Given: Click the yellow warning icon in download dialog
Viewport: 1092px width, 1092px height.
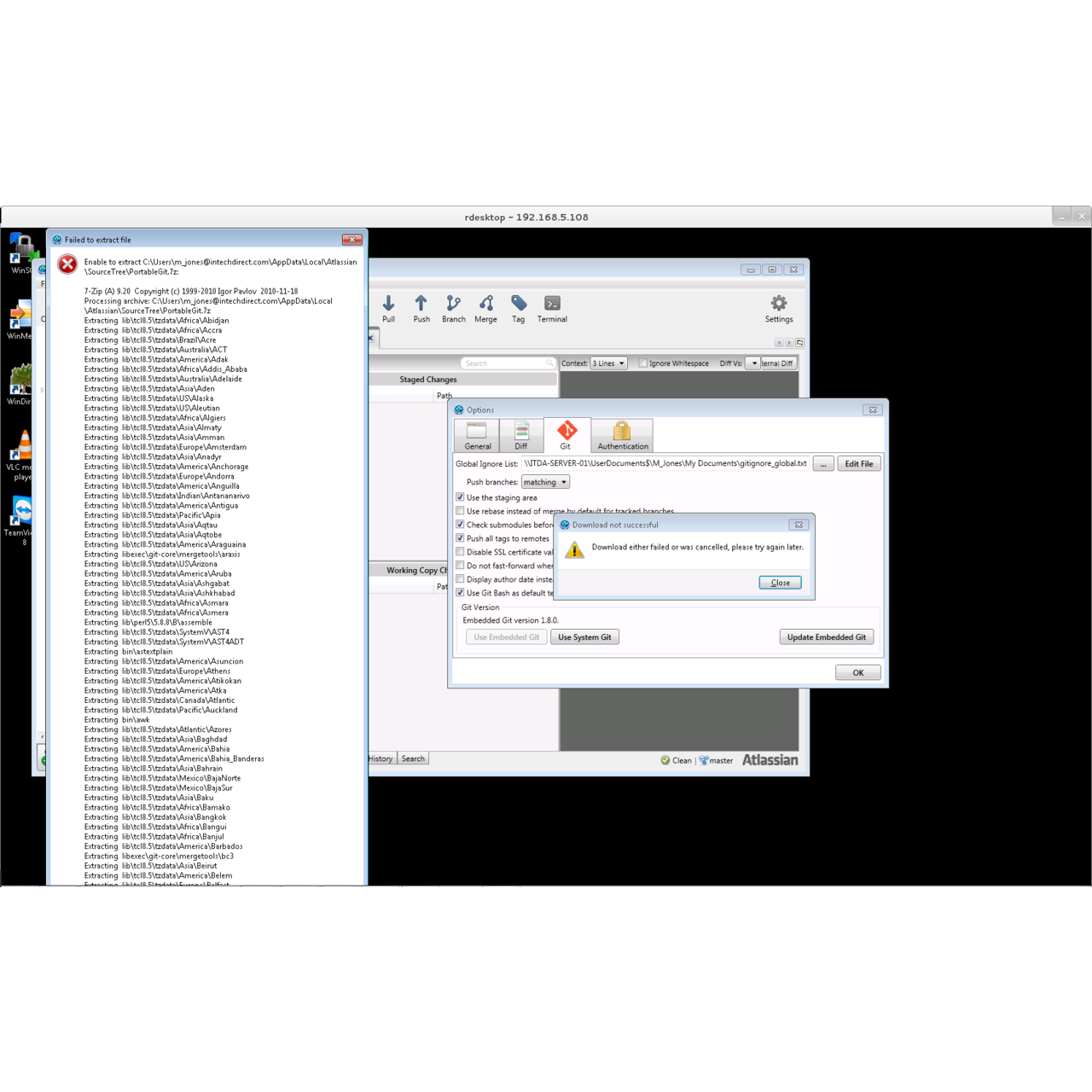Looking at the screenshot, I should pyautogui.click(x=575, y=550).
